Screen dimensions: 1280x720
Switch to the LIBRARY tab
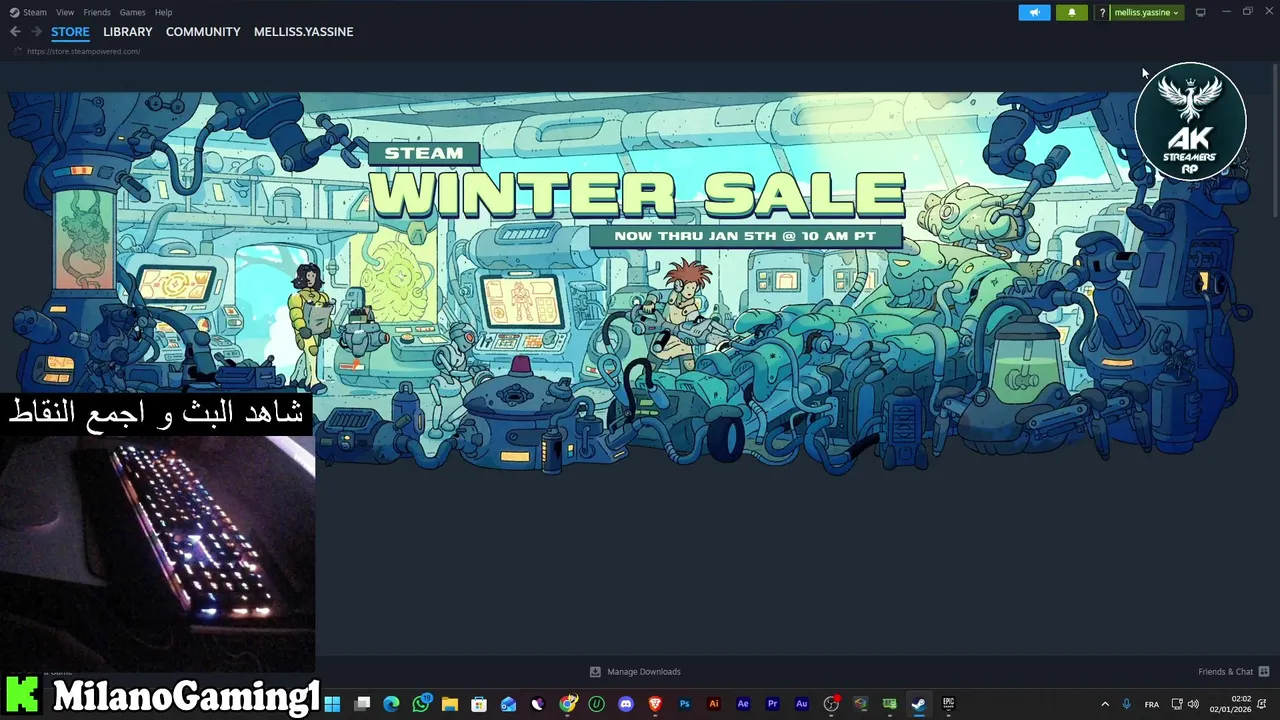[x=128, y=32]
